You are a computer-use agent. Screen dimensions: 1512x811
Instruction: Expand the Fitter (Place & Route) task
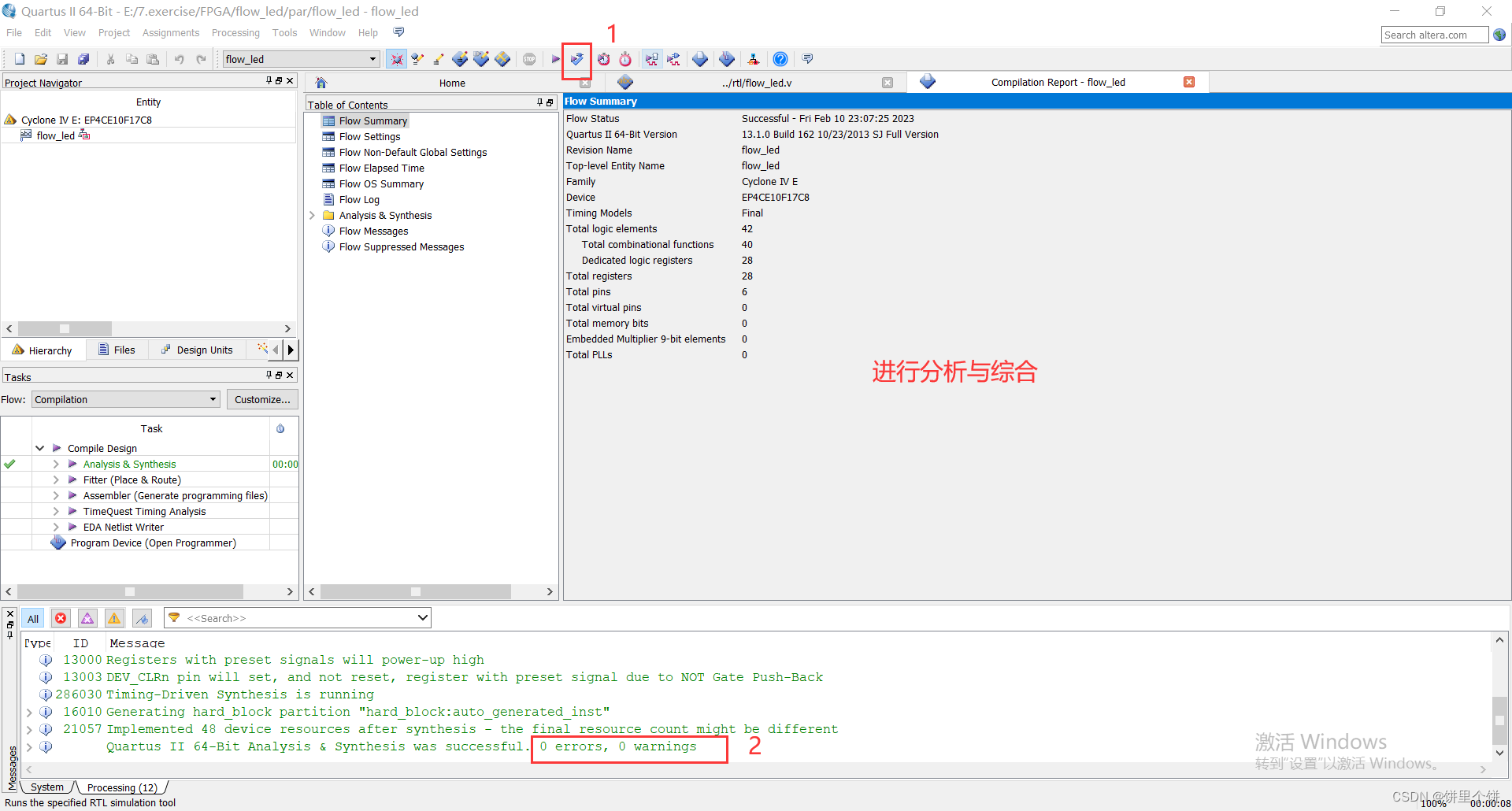56,480
